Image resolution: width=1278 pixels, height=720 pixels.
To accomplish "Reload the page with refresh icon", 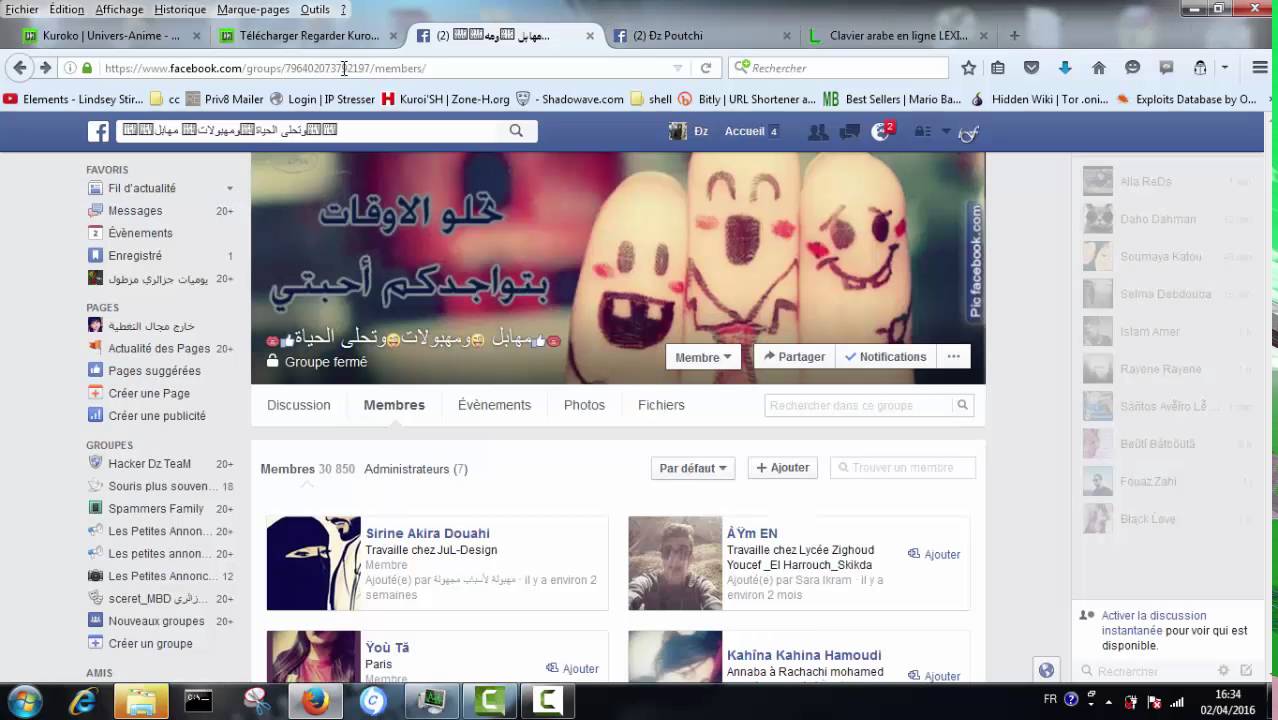I will [x=706, y=68].
